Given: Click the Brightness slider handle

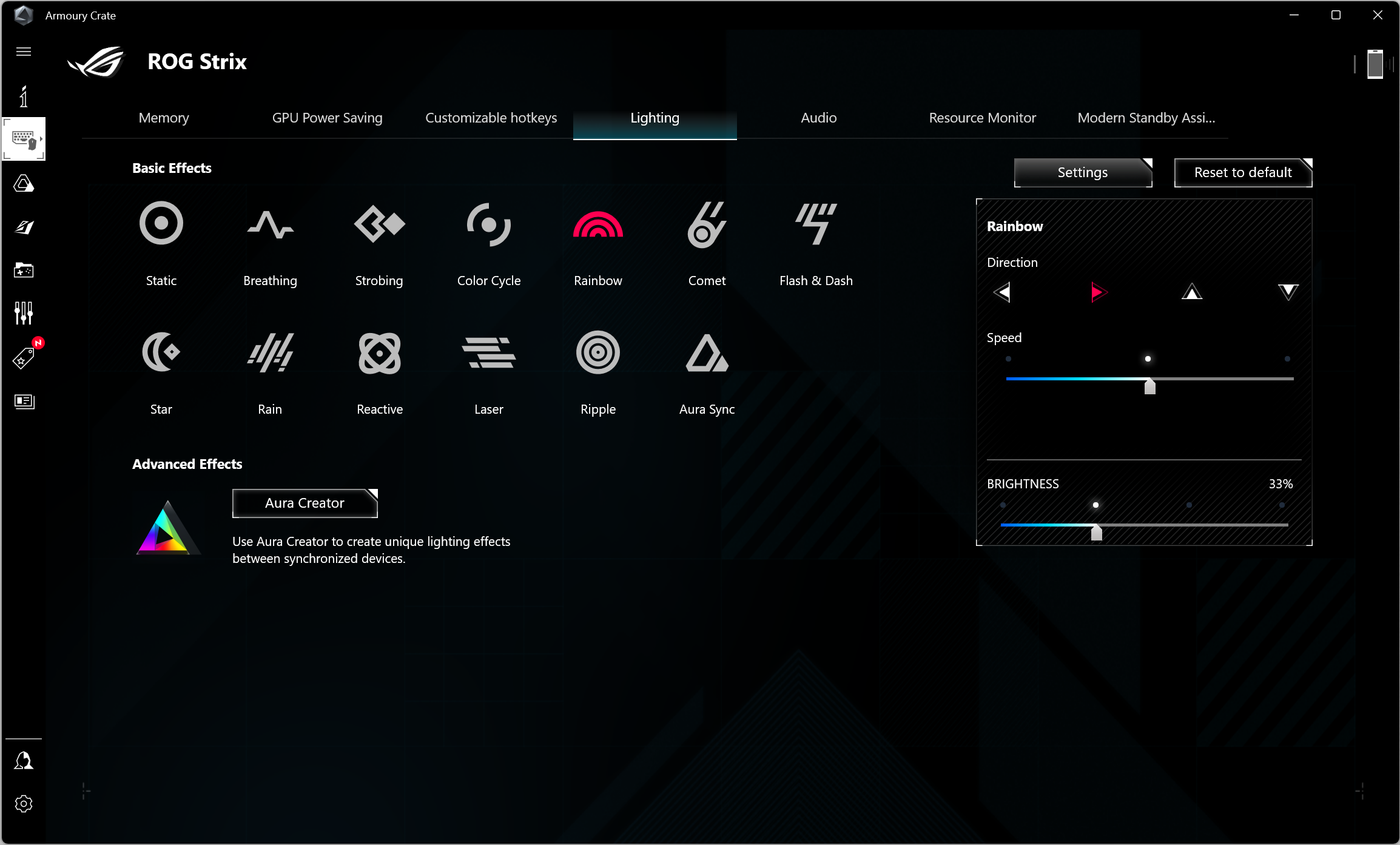Looking at the screenshot, I should pyautogui.click(x=1096, y=533).
